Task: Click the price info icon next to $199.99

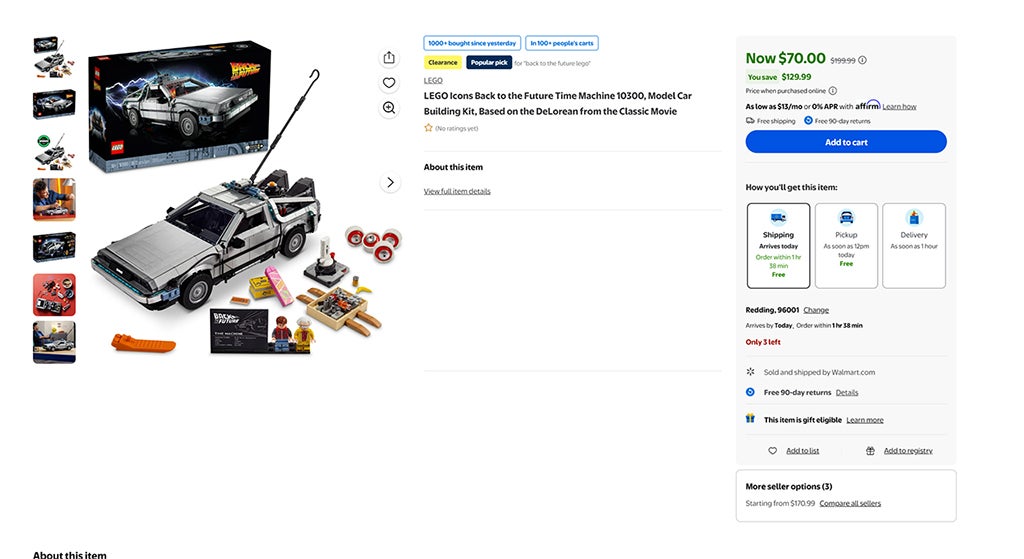Action: tap(862, 60)
